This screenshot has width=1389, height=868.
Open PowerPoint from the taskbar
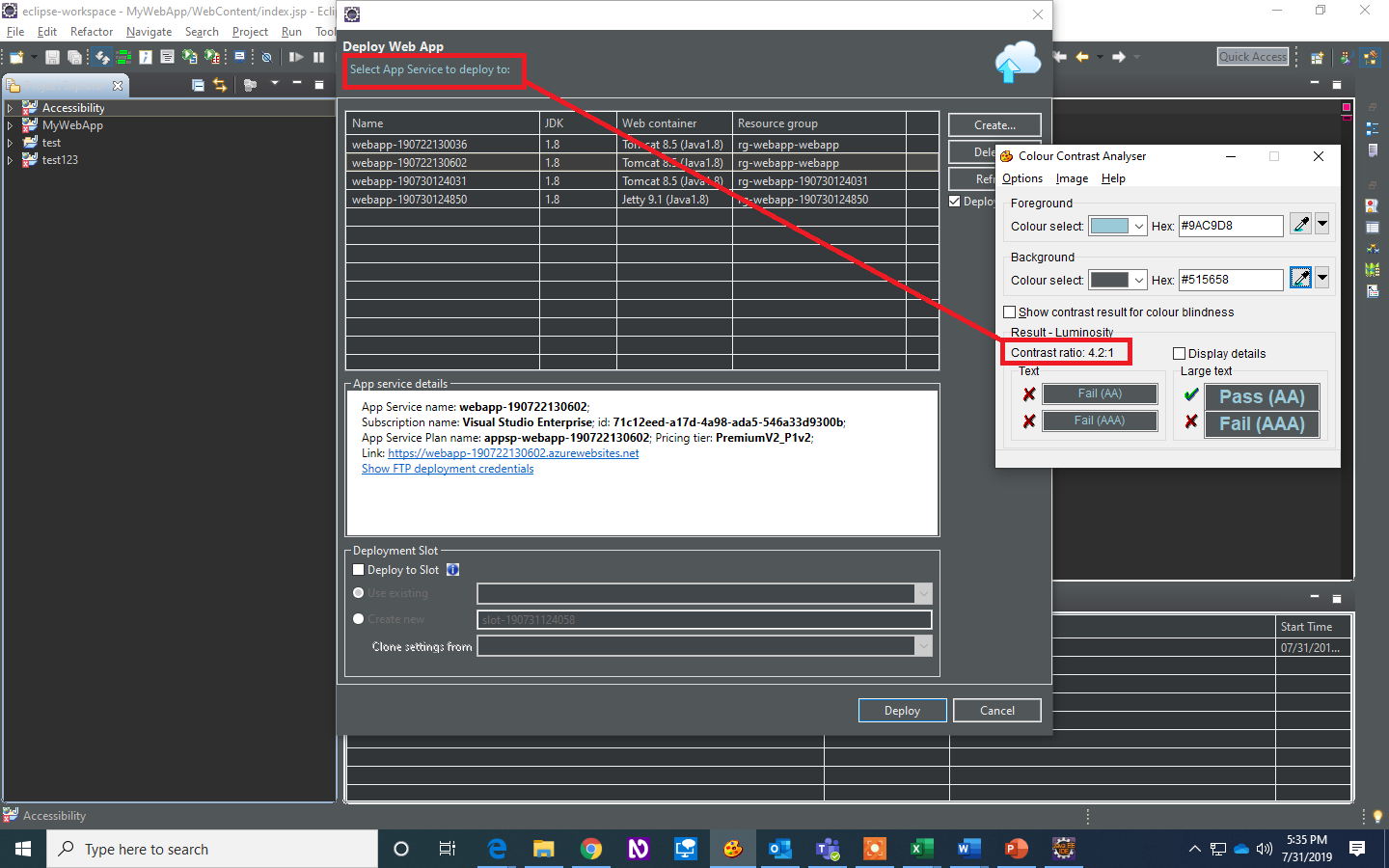click(x=1015, y=849)
